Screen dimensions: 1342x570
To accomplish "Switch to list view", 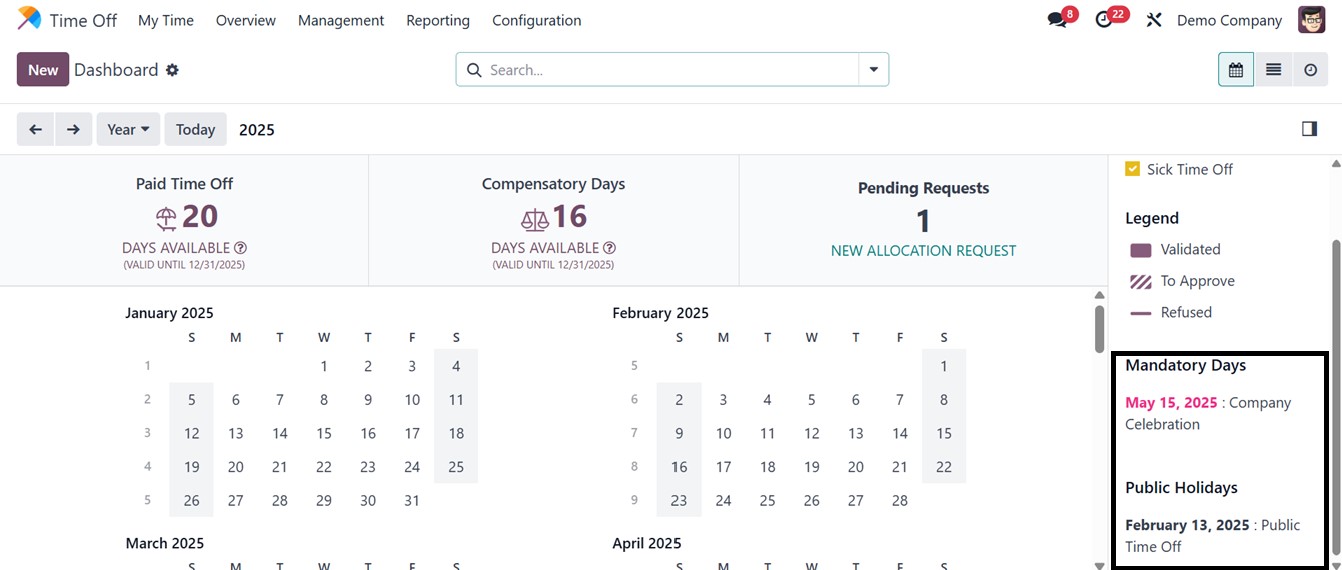I will coord(1273,70).
